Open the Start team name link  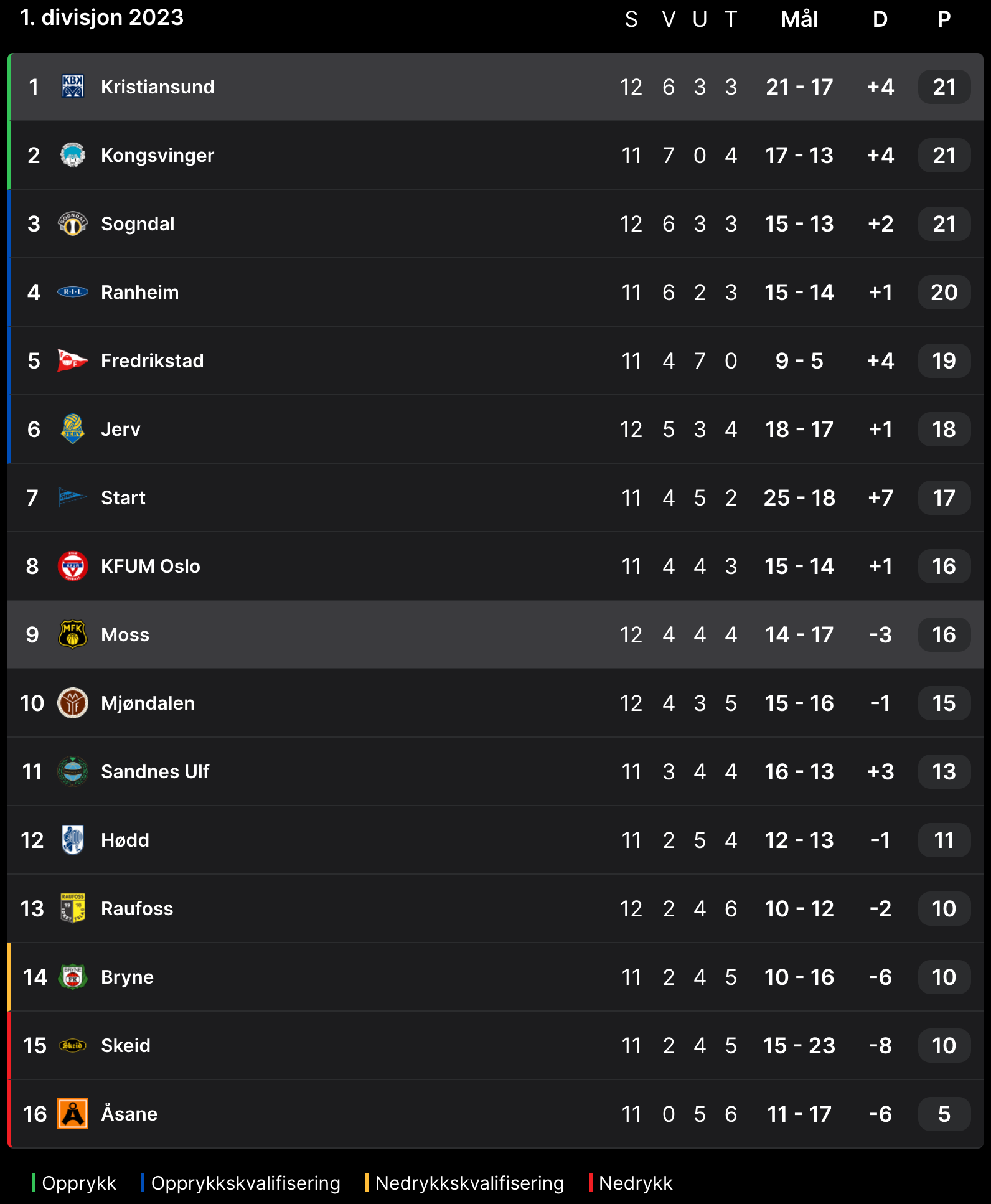pos(123,497)
